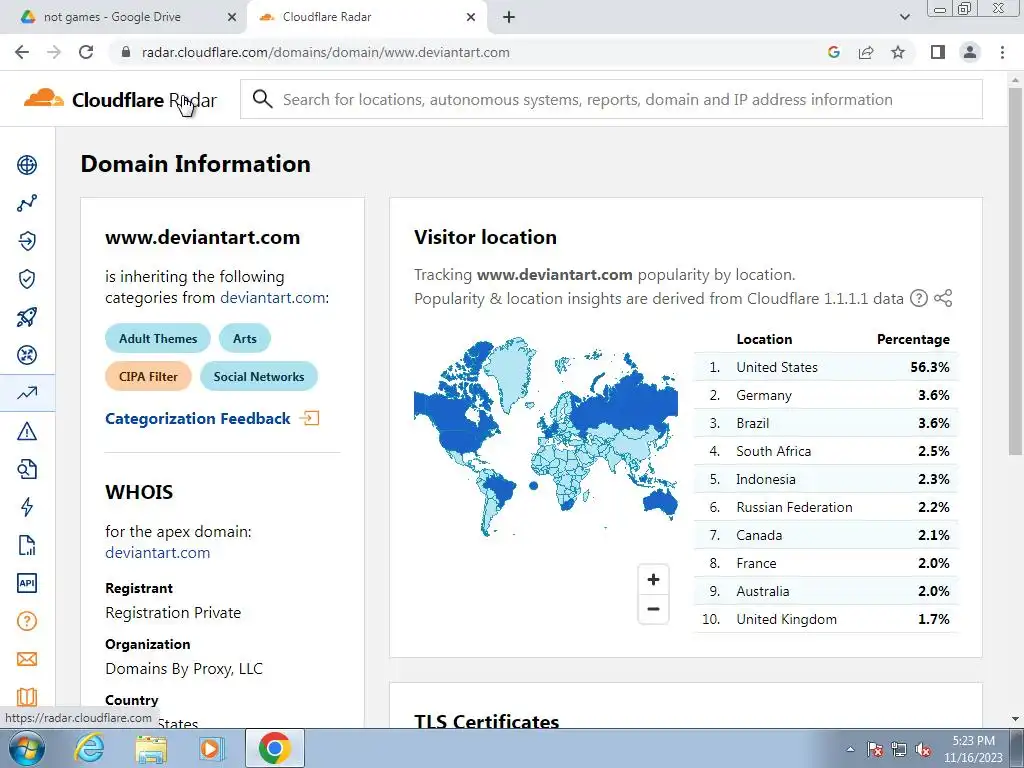Open the deviantart.com apex domain WHOIS link
The width and height of the screenshot is (1024, 768).
[157, 552]
